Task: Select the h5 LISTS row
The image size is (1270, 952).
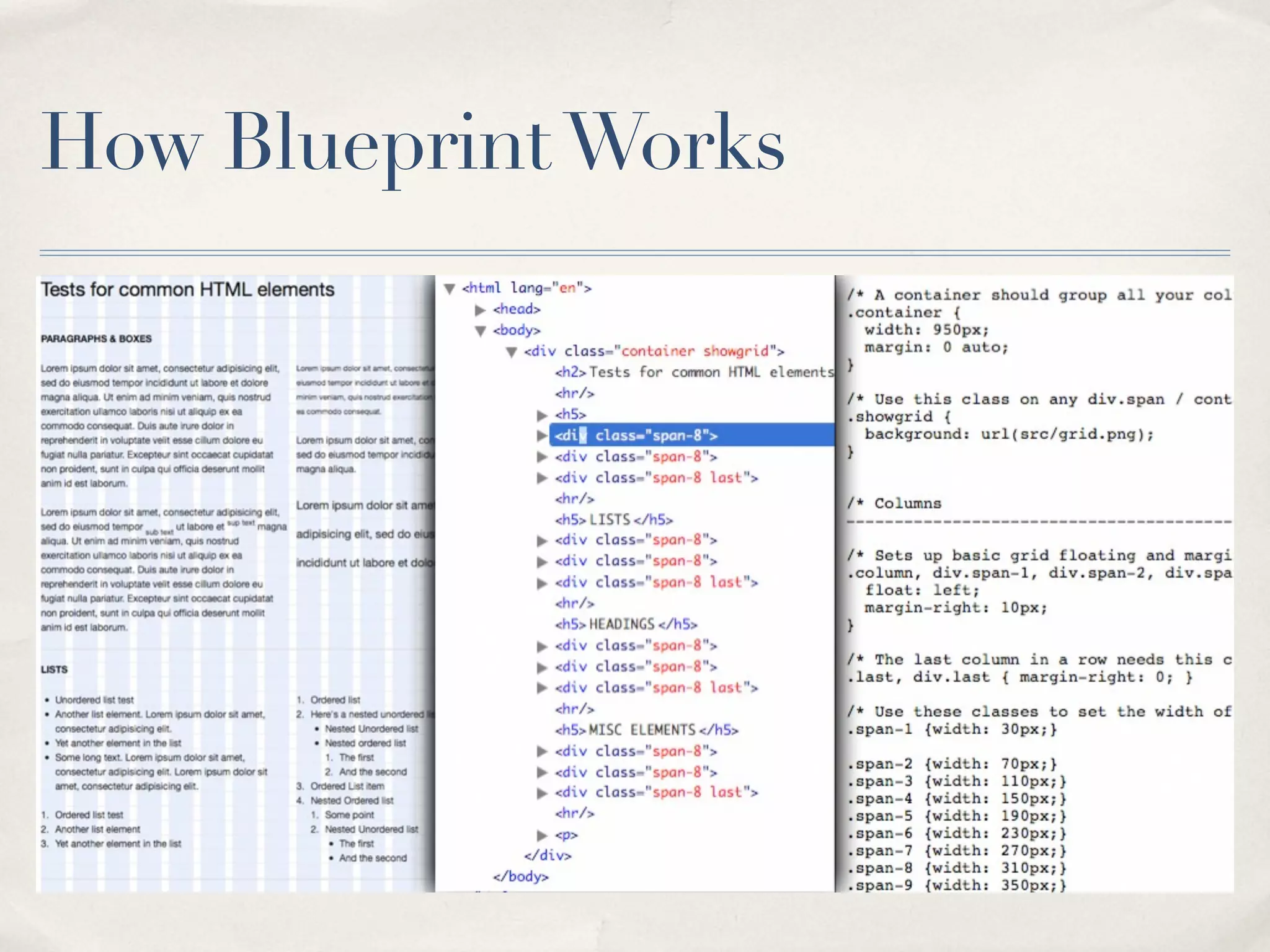Action: [x=614, y=519]
